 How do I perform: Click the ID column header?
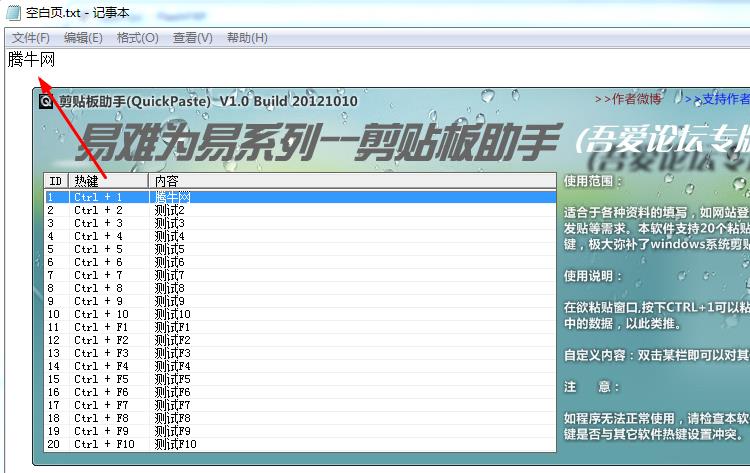56,181
